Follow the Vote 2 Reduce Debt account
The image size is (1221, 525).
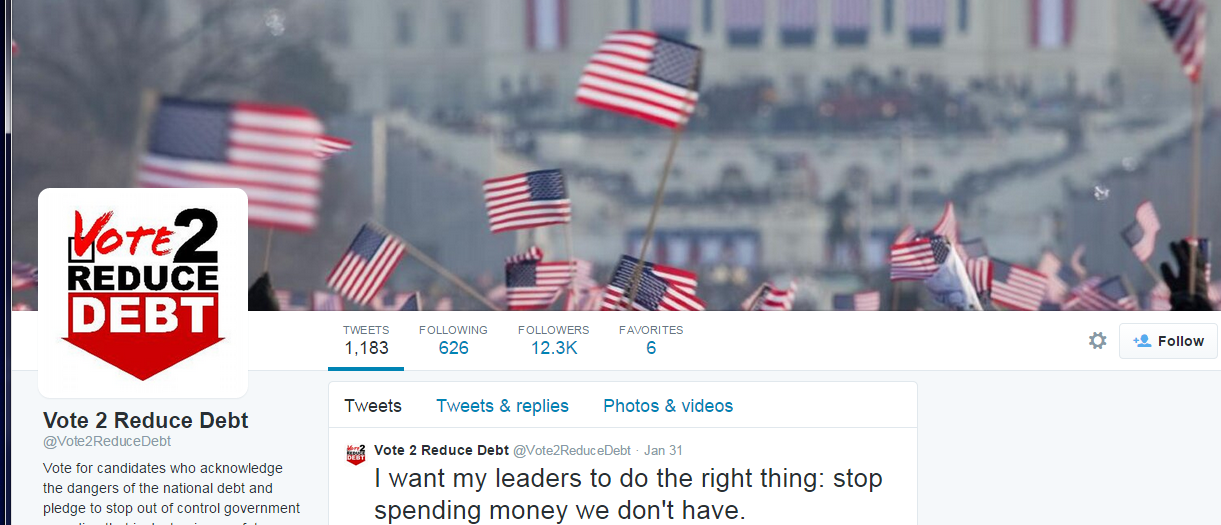point(1168,341)
